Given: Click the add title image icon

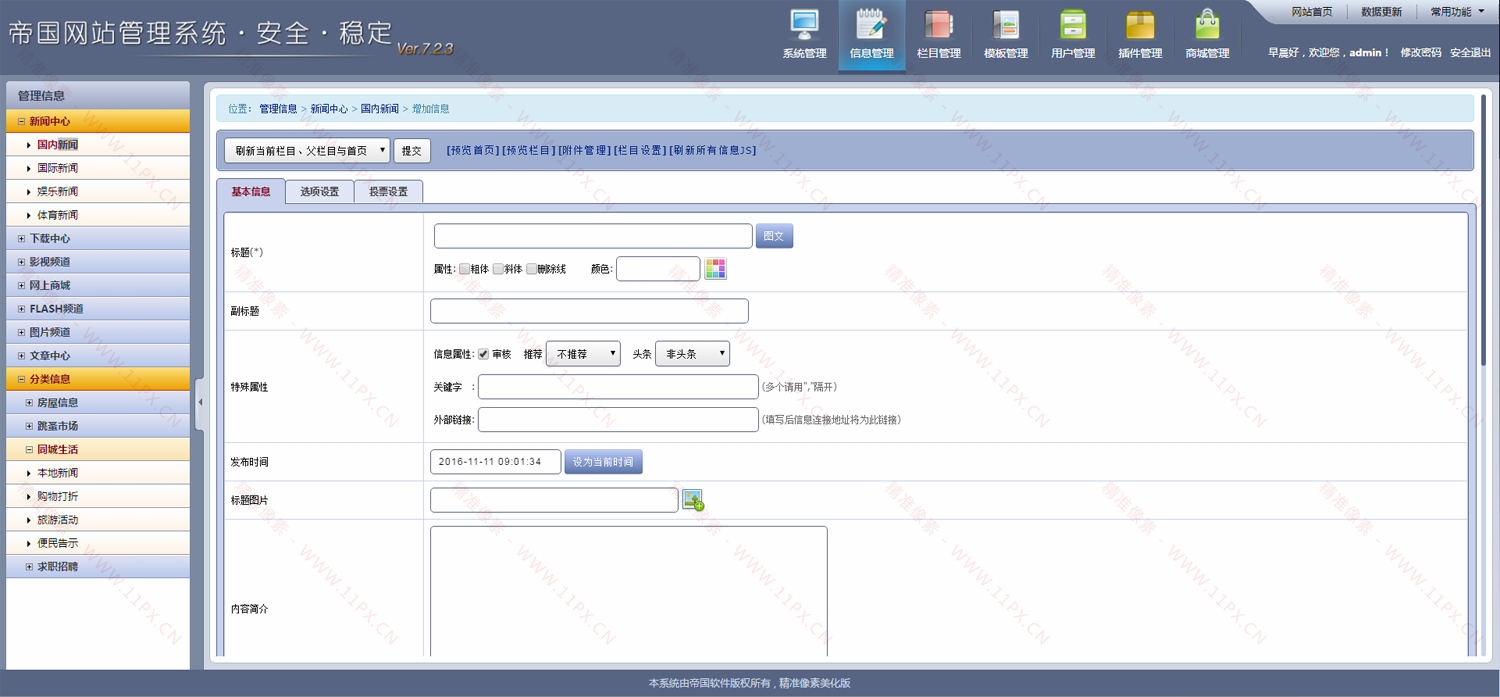Looking at the screenshot, I should tap(693, 500).
